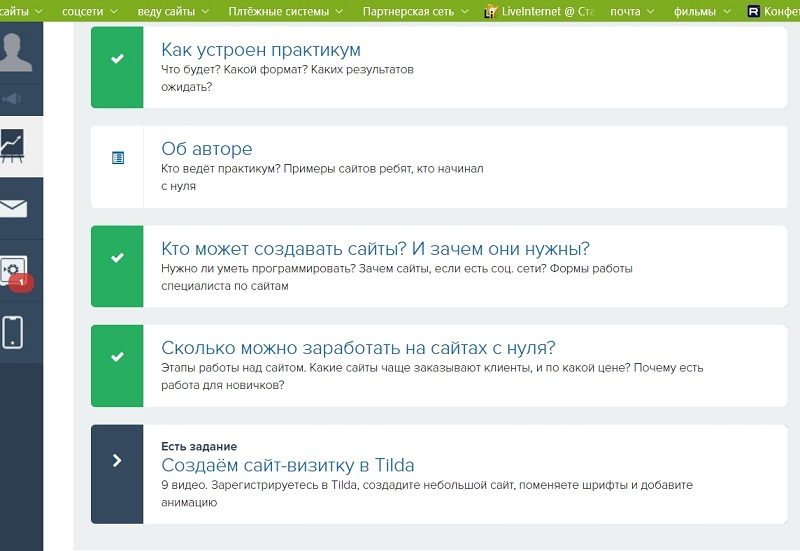The width and height of the screenshot is (800, 551).
Task: Expand the 'Партнерская сеть' bookmarks folder
Action: (x=415, y=11)
